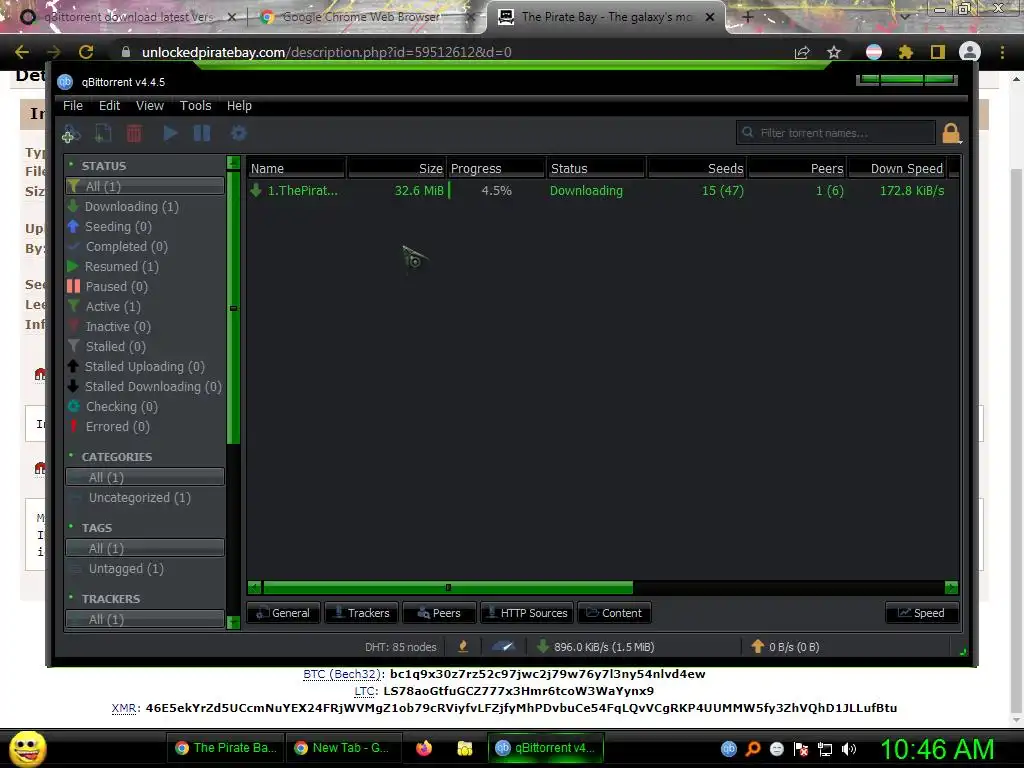Open the Tools menu
This screenshot has height=768, width=1024.
coord(195,106)
